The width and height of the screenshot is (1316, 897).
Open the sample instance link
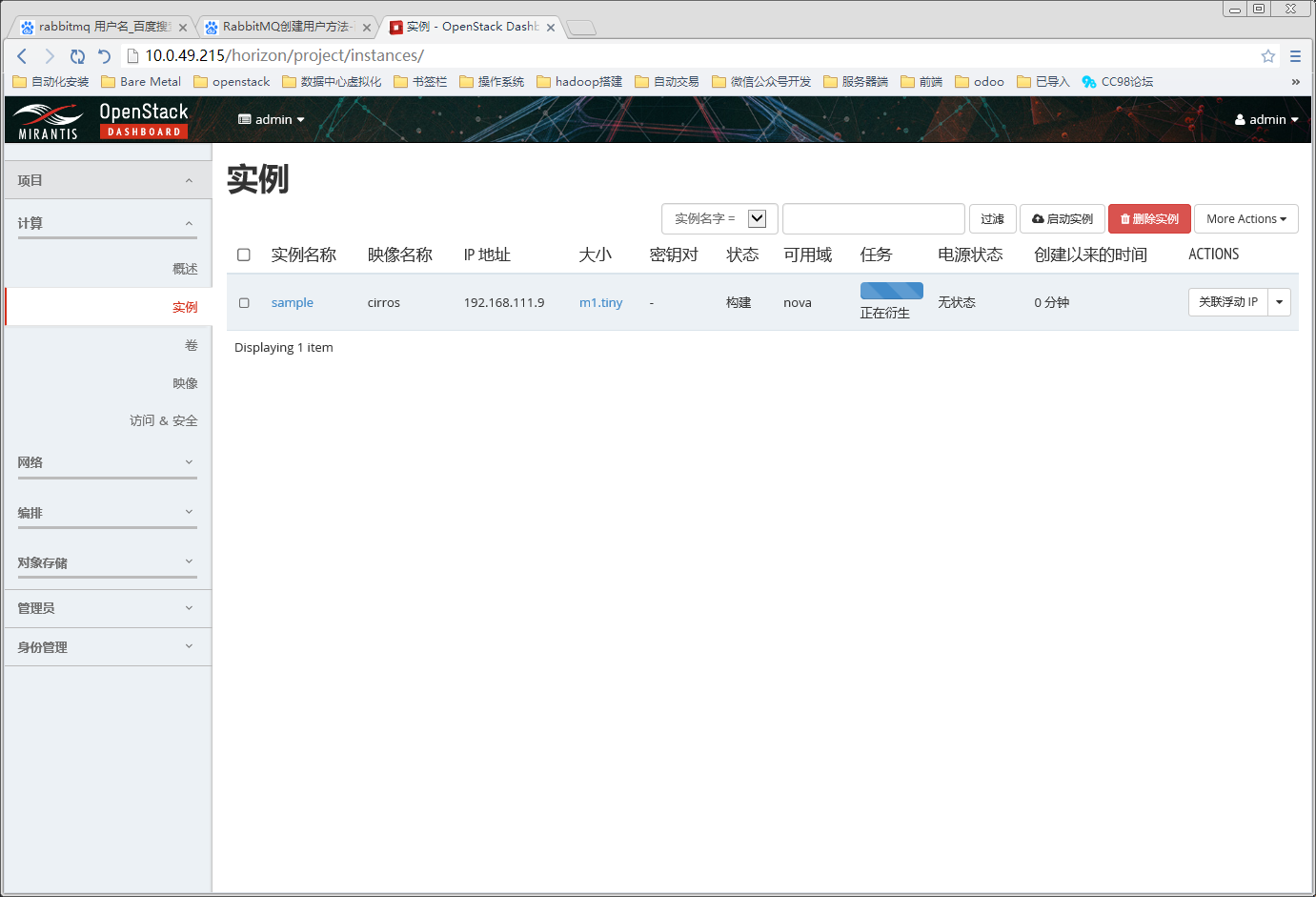tap(292, 302)
